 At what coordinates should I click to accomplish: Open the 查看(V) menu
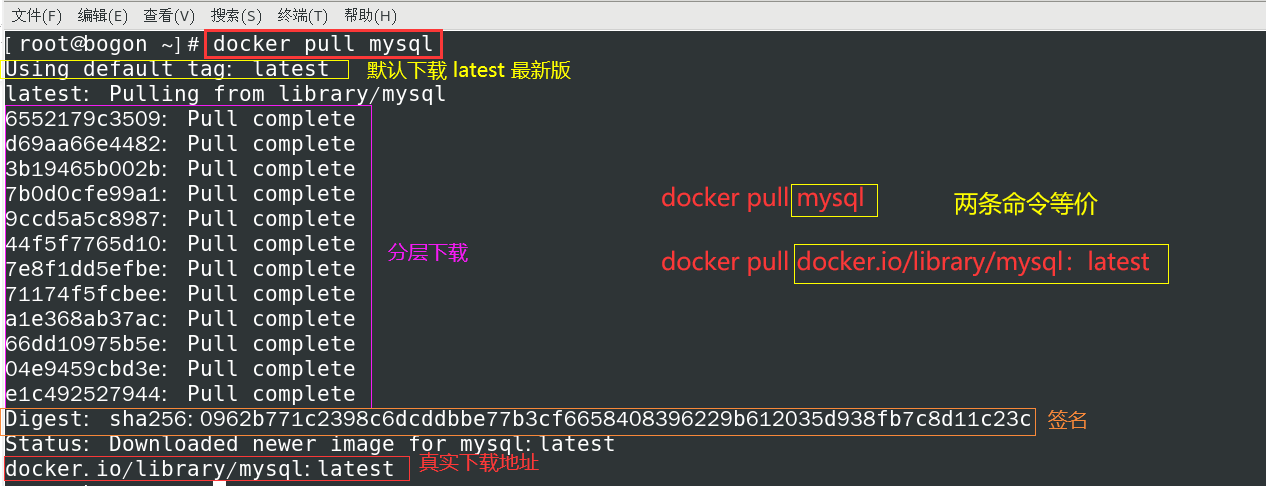click(169, 16)
